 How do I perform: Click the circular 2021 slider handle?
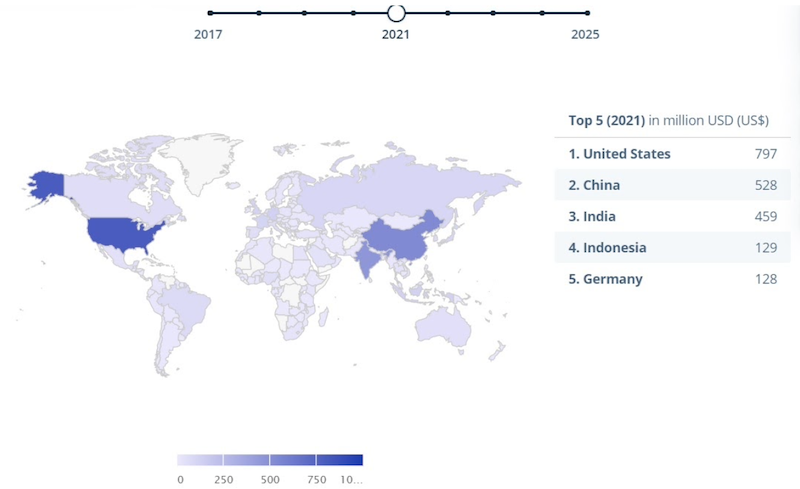pos(396,13)
